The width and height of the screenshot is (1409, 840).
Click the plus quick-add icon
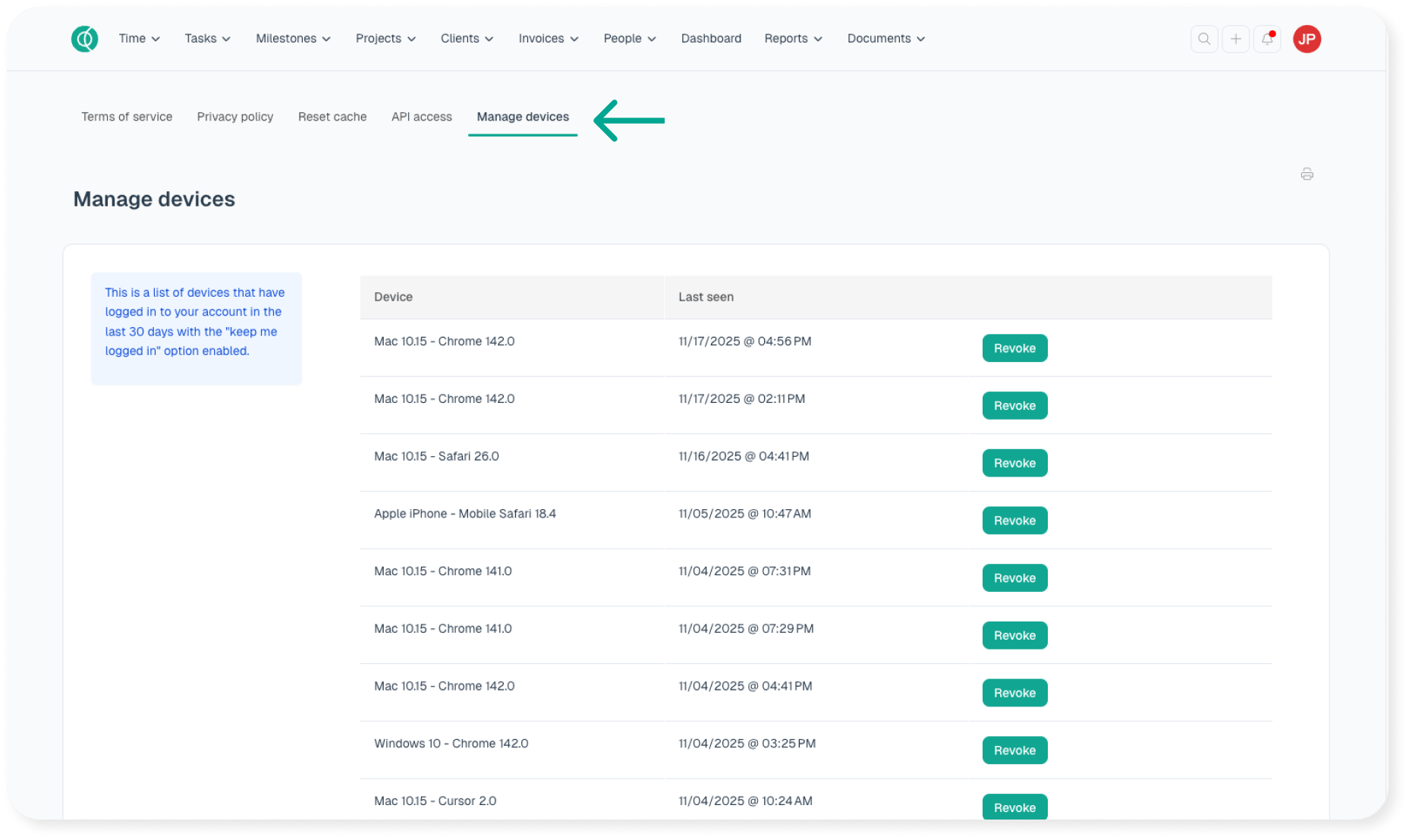click(x=1235, y=39)
